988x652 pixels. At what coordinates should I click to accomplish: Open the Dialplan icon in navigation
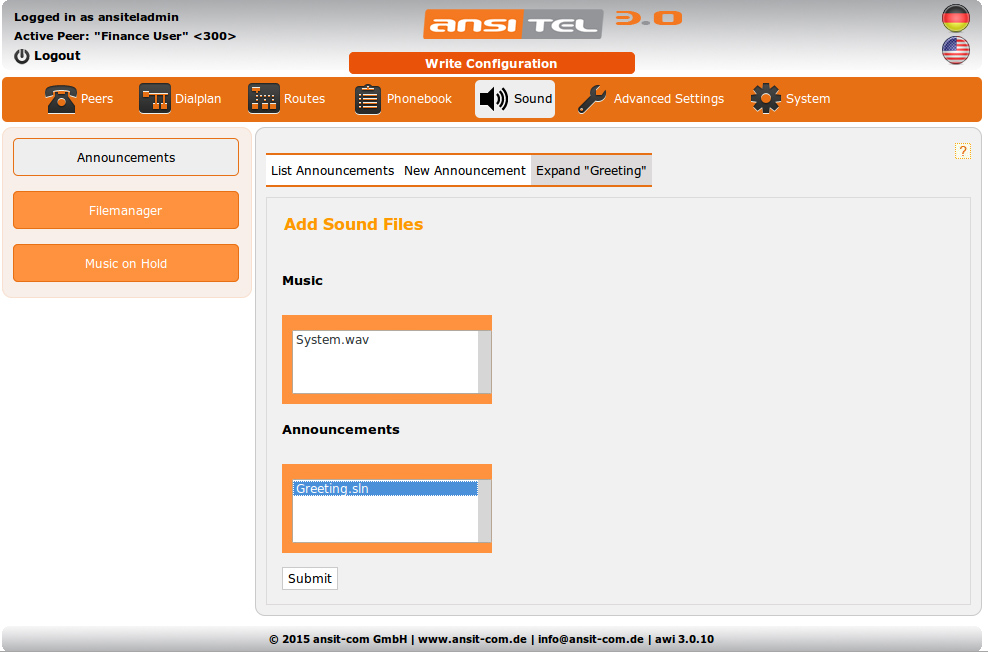pyautogui.click(x=154, y=99)
